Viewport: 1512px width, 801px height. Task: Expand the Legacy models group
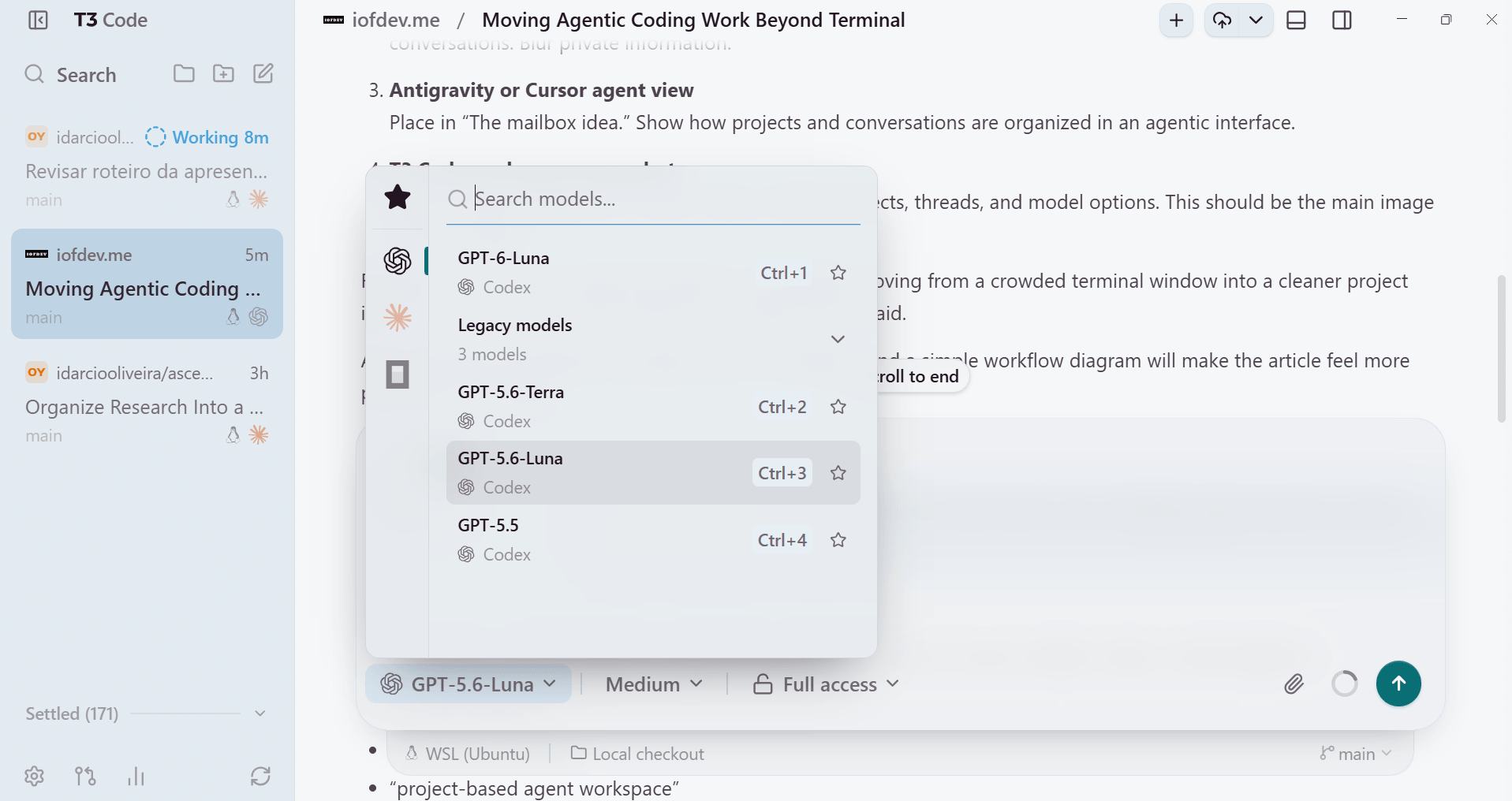(x=653, y=339)
